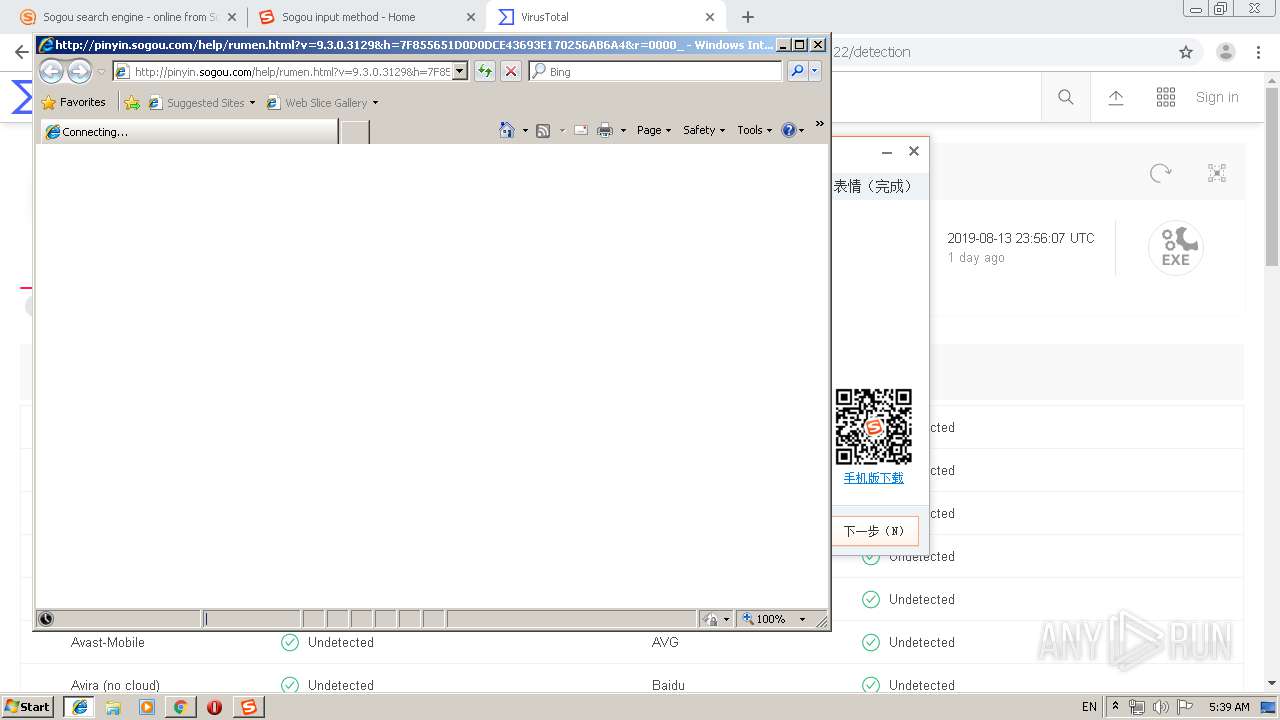Click the taskbar clock showing 5:39 AM
This screenshot has height=720, width=1280.
[x=1229, y=707]
